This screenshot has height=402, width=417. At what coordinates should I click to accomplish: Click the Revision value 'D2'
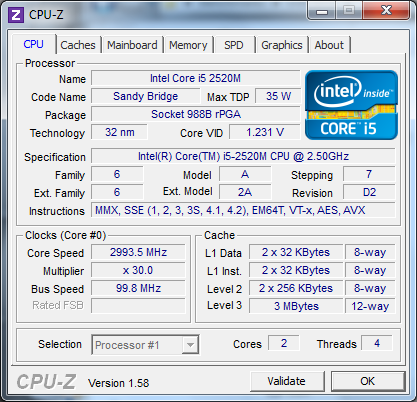pyautogui.click(x=369, y=192)
